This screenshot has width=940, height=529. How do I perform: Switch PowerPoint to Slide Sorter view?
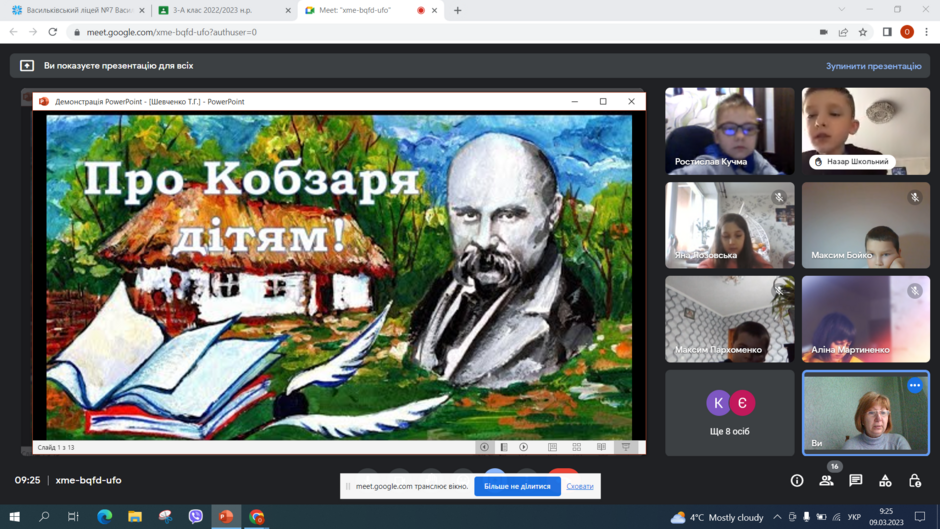pyautogui.click(x=577, y=447)
